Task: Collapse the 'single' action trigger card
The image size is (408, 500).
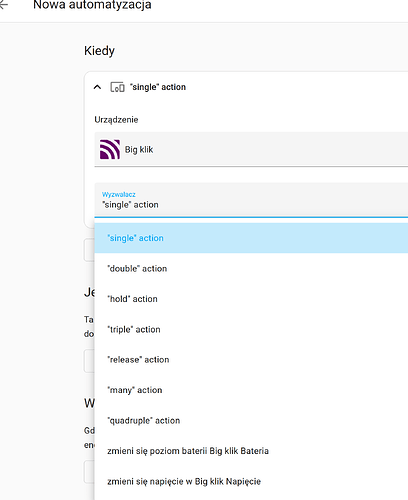Action: click(97, 87)
